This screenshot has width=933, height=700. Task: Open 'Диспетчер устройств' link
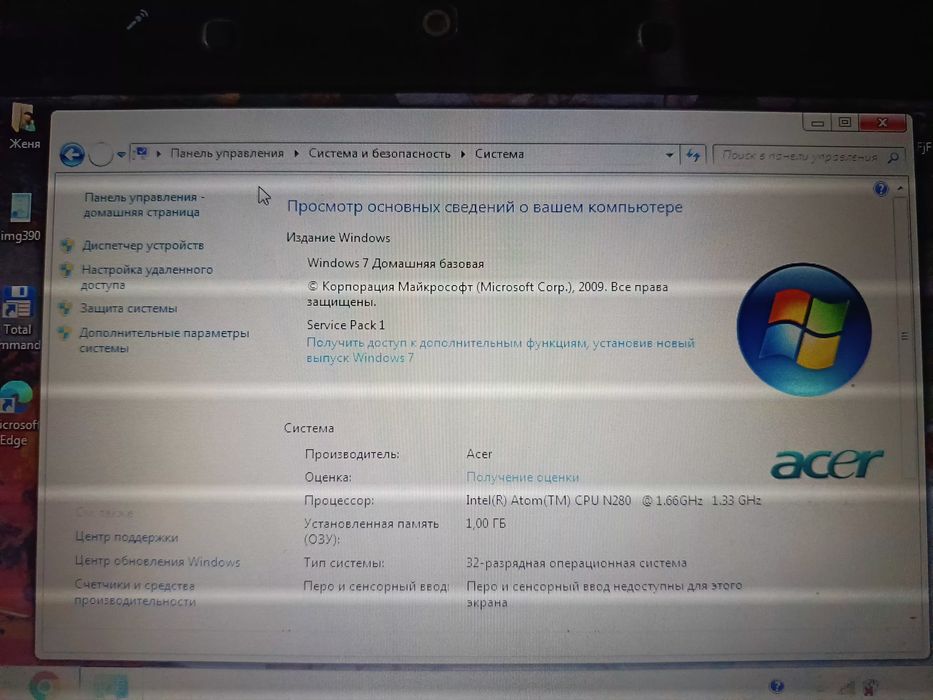click(x=143, y=245)
